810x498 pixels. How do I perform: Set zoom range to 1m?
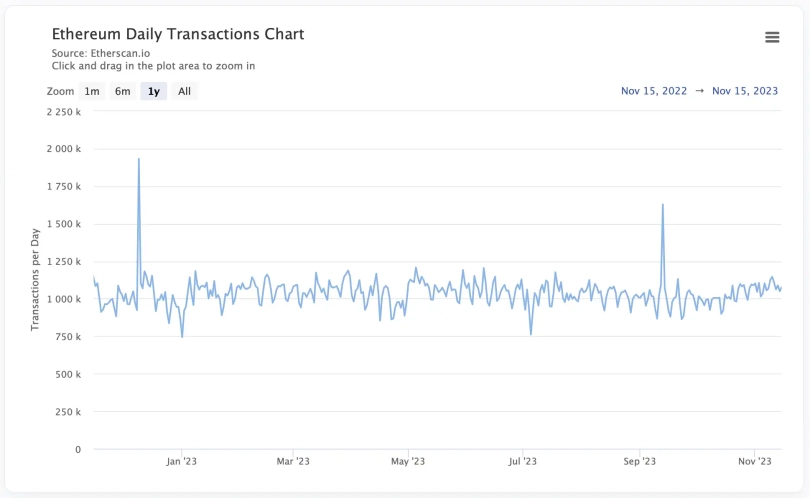92,91
